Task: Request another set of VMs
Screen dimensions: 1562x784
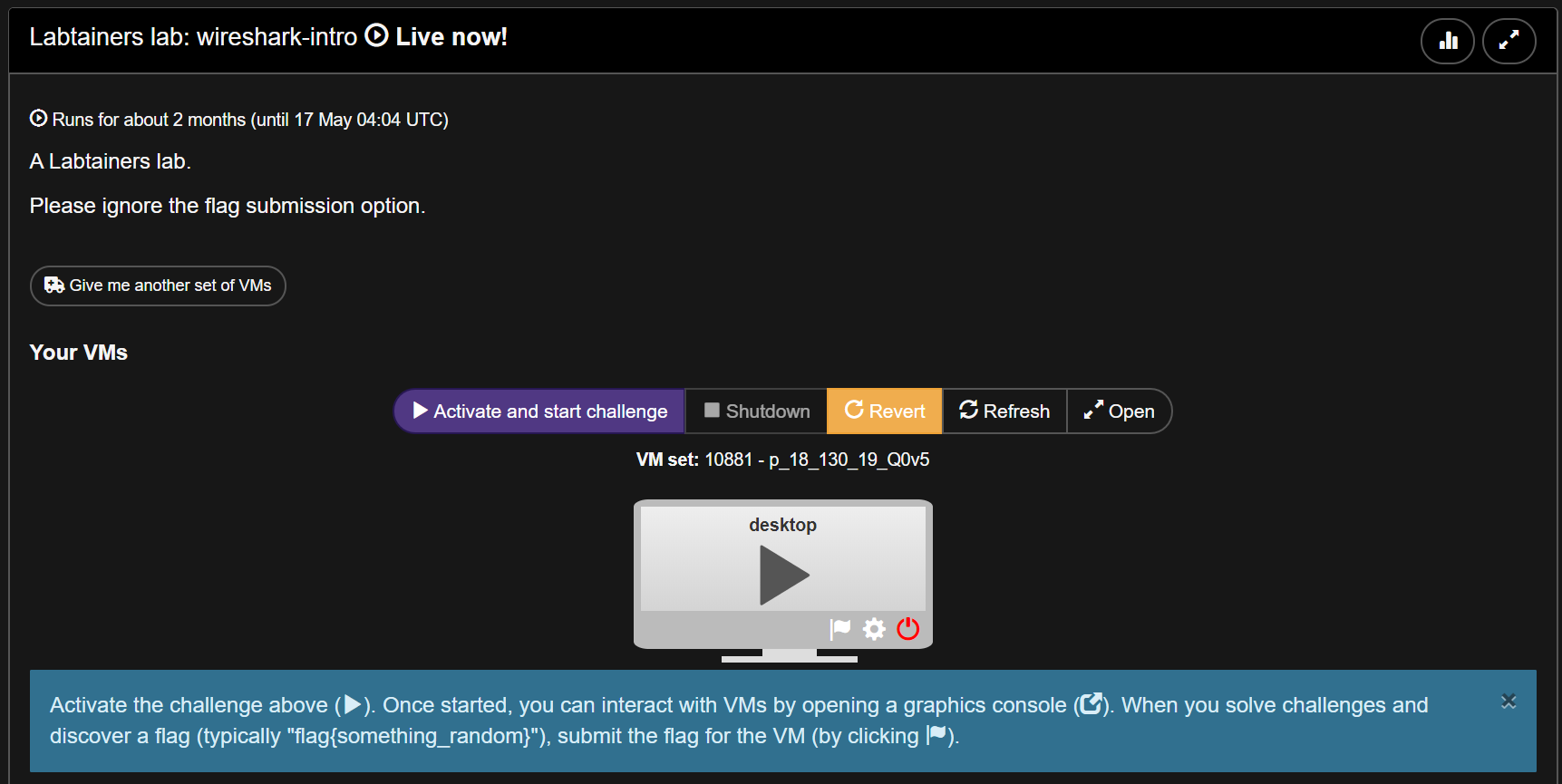Action: [158, 286]
